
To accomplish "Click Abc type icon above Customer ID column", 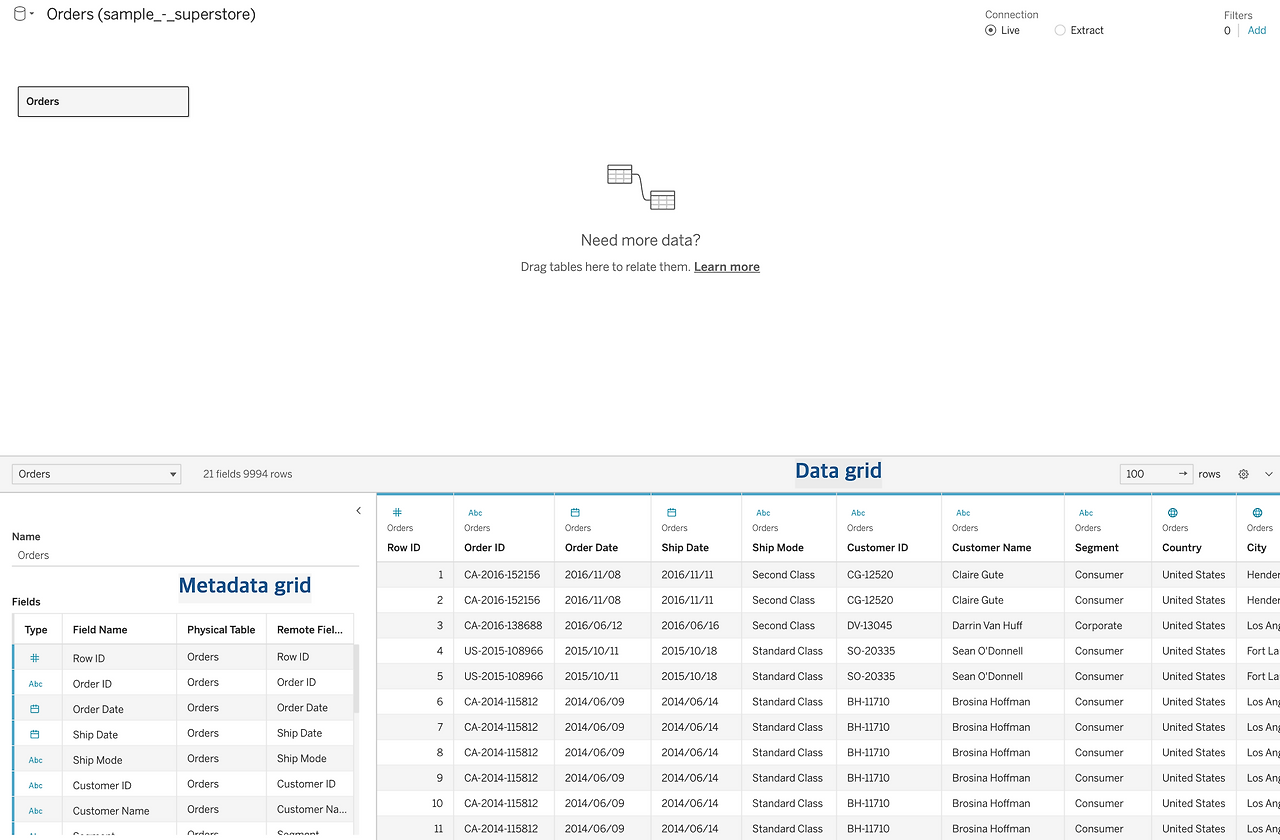I will 858,512.
